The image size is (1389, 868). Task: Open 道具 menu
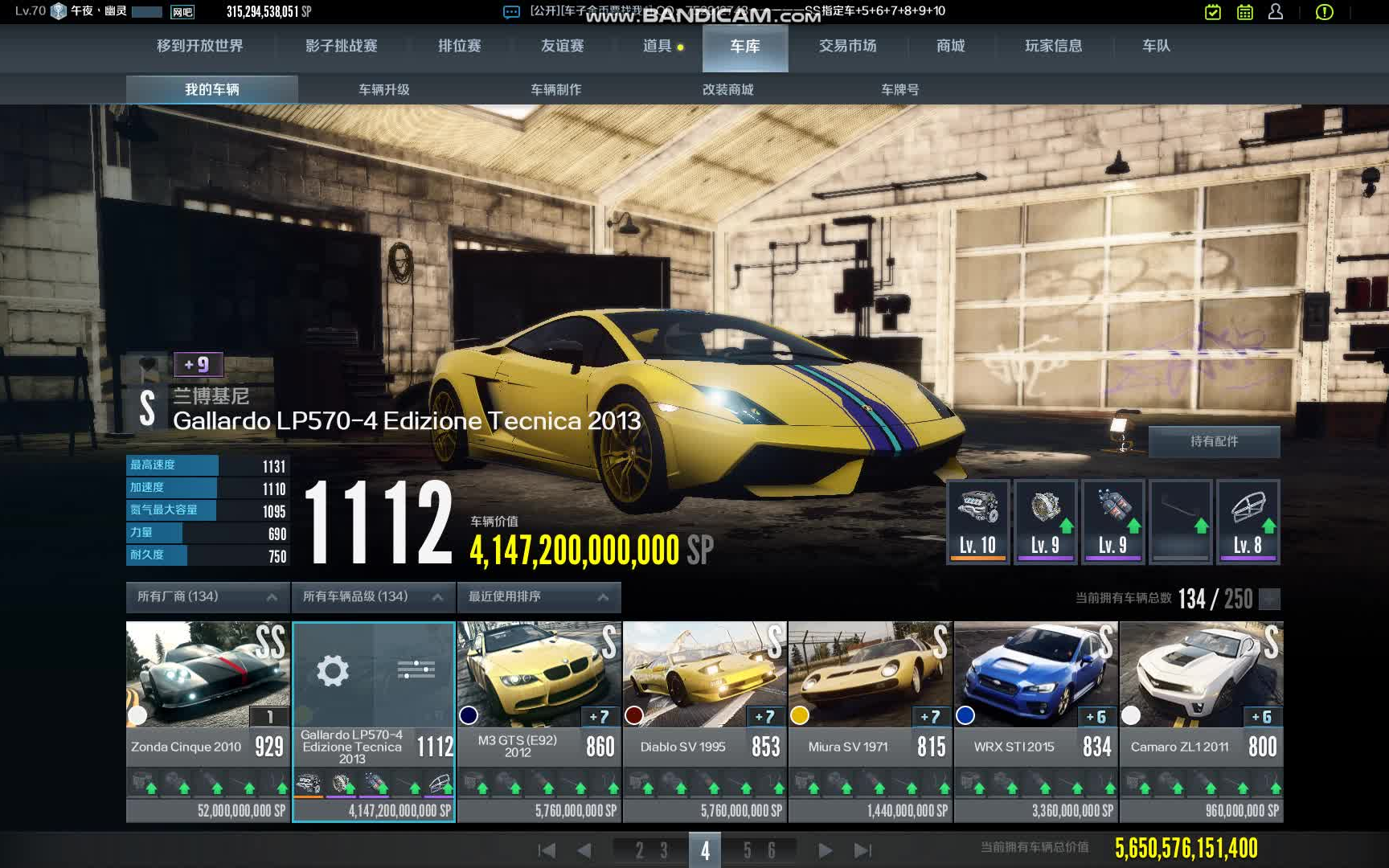coord(658,47)
